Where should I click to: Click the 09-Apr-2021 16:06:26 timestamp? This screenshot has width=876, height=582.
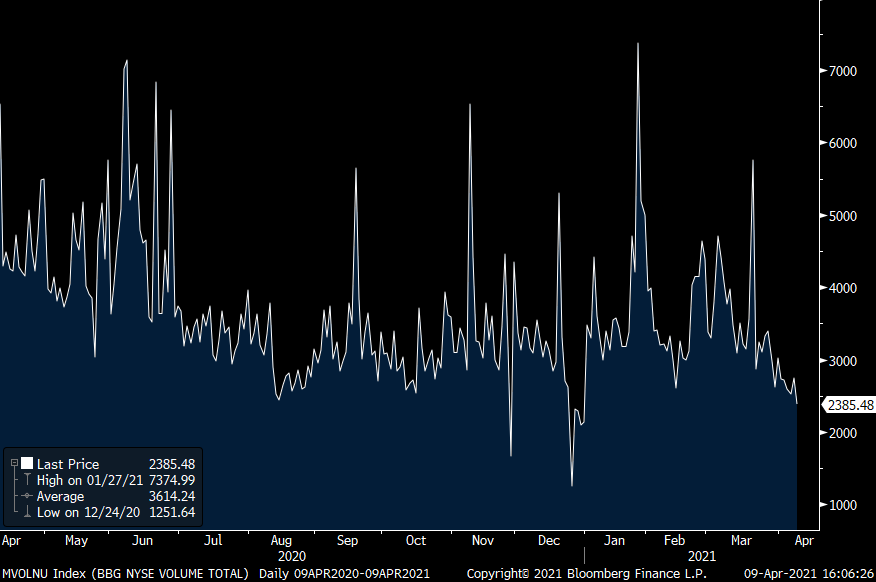tap(808, 574)
